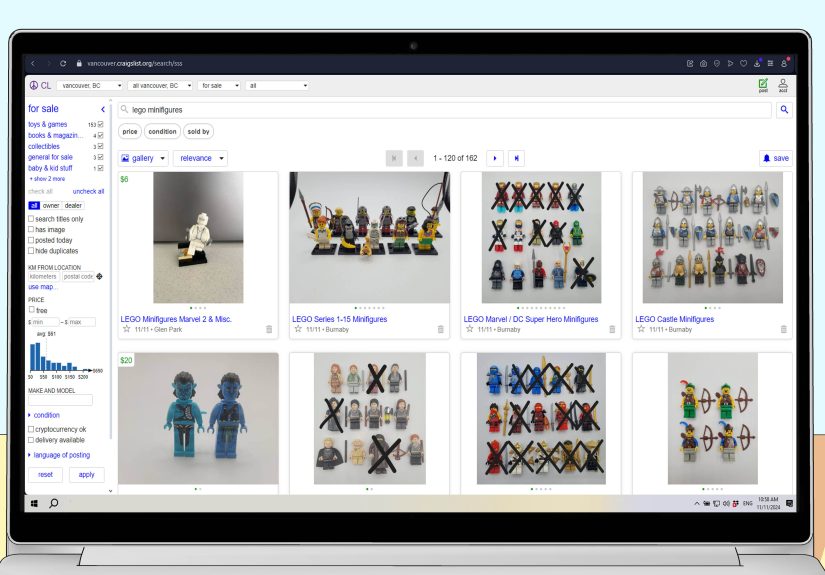Favorite the LEGO Series 1-15 Minifigures star
The width and height of the screenshot is (825, 575).
(298, 329)
